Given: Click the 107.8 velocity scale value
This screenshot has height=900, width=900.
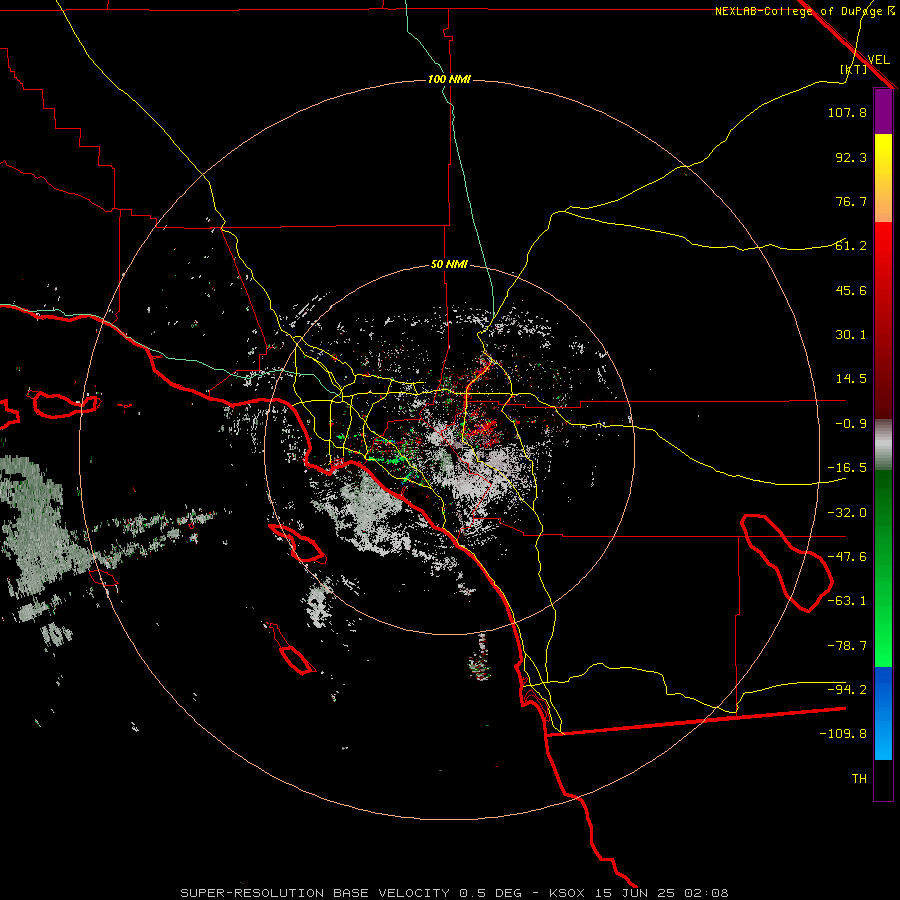Looking at the screenshot, I should click(x=847, y=112).
